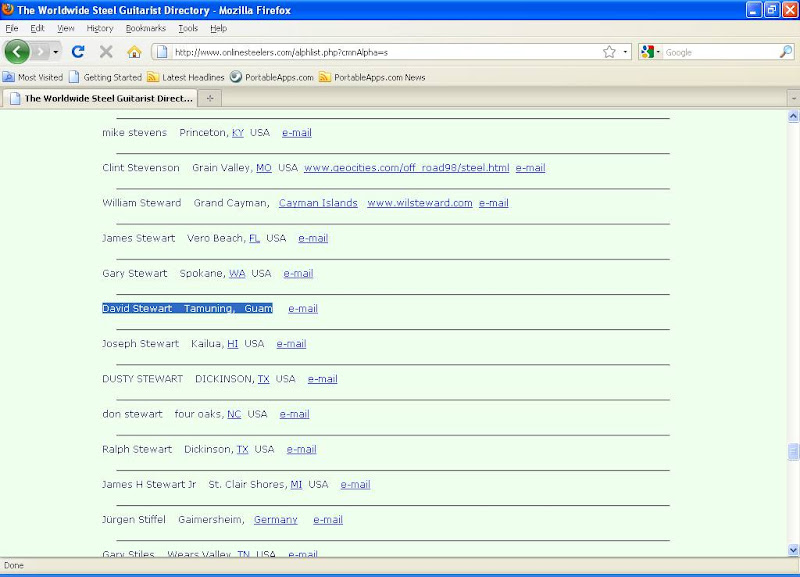Bookmark this page with the star icon
This screenshot has height=577, width=800.
(x=609, y=52)
